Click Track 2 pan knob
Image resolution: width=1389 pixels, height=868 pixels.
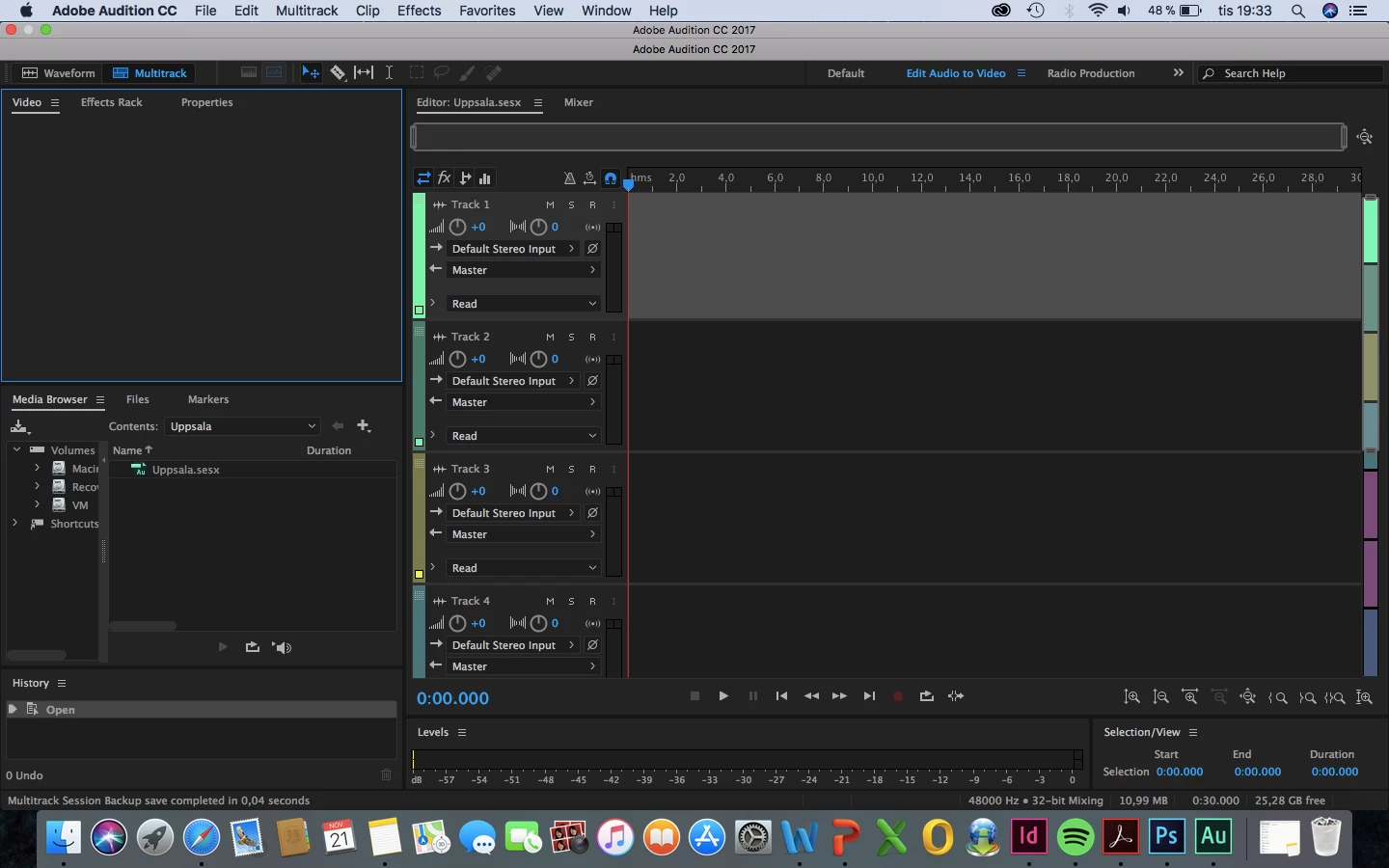pyautogui.click(x=538, y=359)
